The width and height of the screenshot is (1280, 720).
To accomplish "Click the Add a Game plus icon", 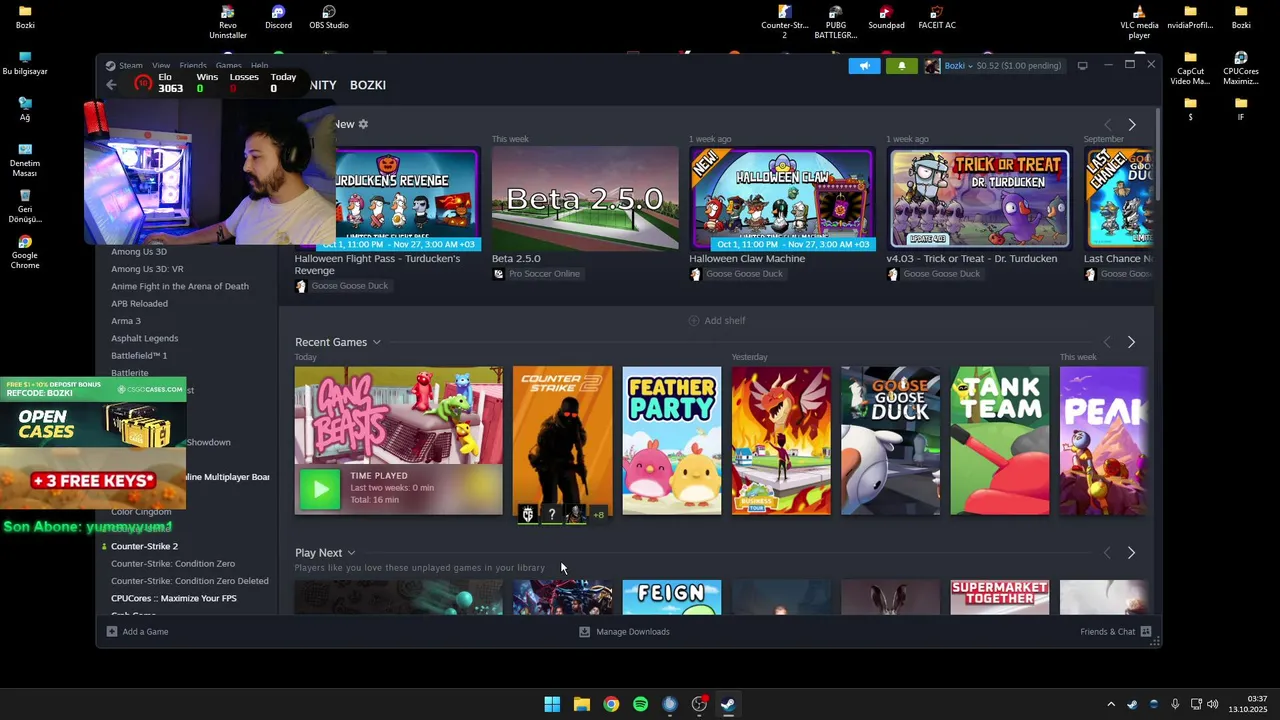I will click(112, 632).
